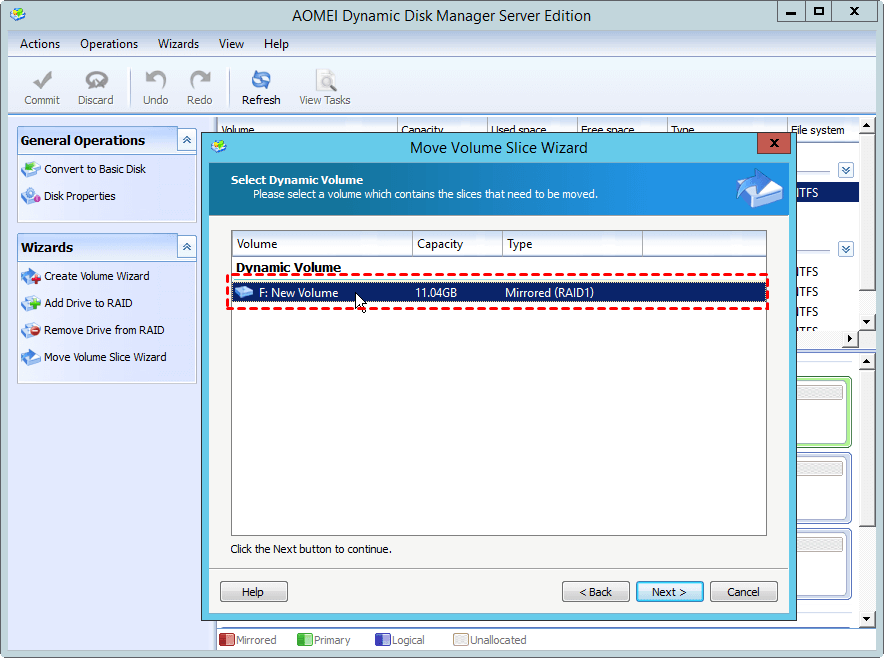
Task: Select Remove Drive from RAID link
Action: 104,330
